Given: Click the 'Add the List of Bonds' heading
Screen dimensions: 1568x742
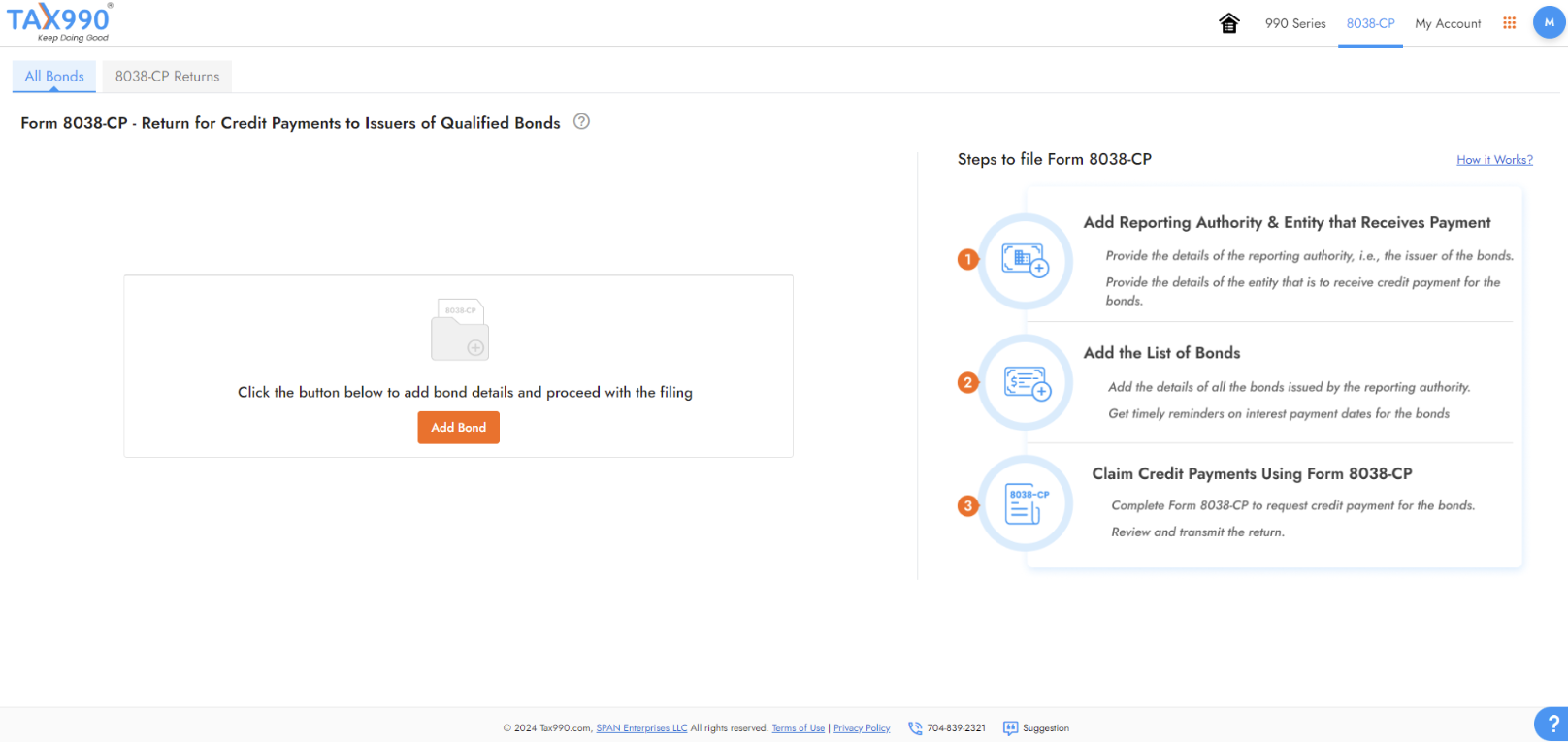Looking at the screenshot, I should [1161, 353].
